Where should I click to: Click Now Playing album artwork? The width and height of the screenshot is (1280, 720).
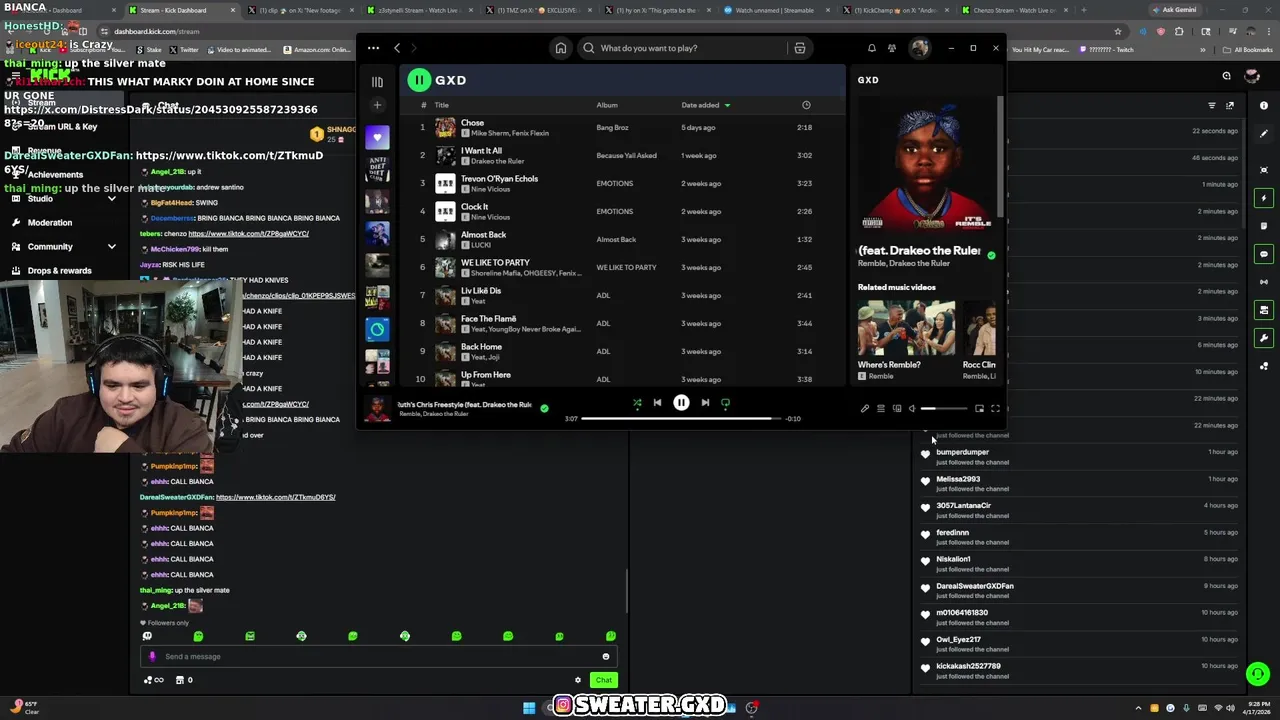coord(926,166)
